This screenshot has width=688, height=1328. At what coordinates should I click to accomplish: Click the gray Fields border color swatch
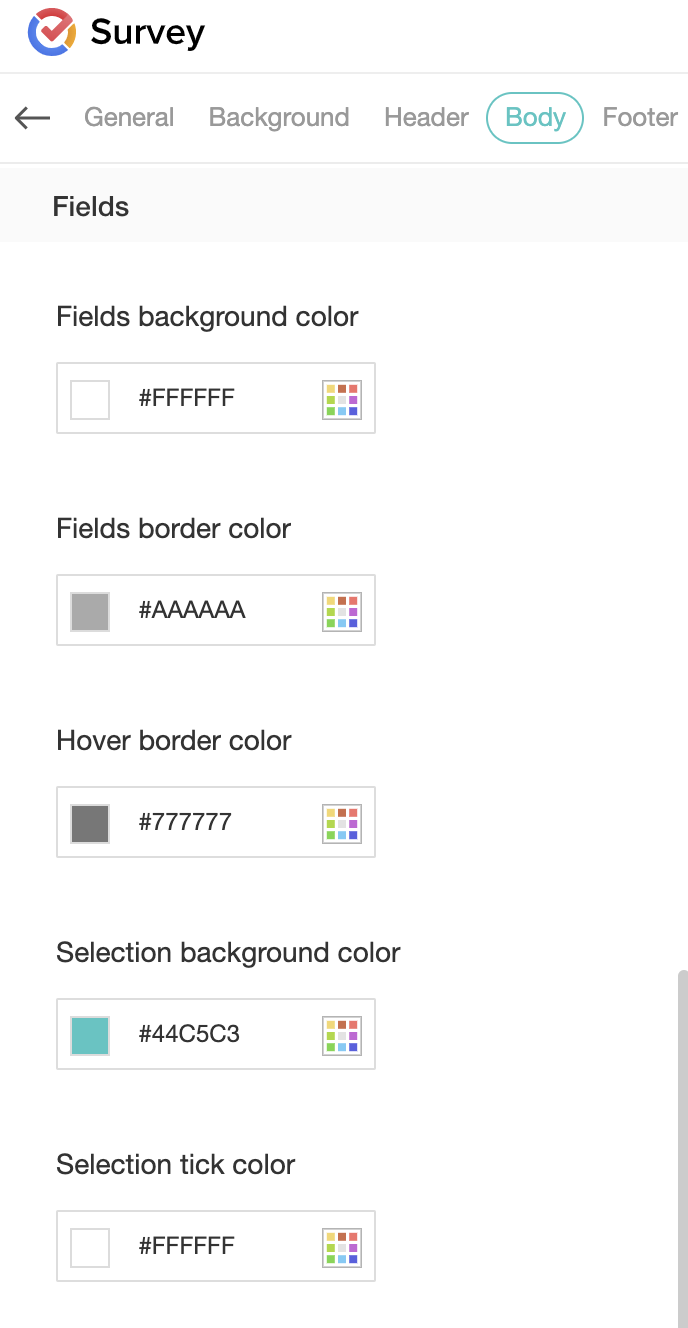click(90, 611)
